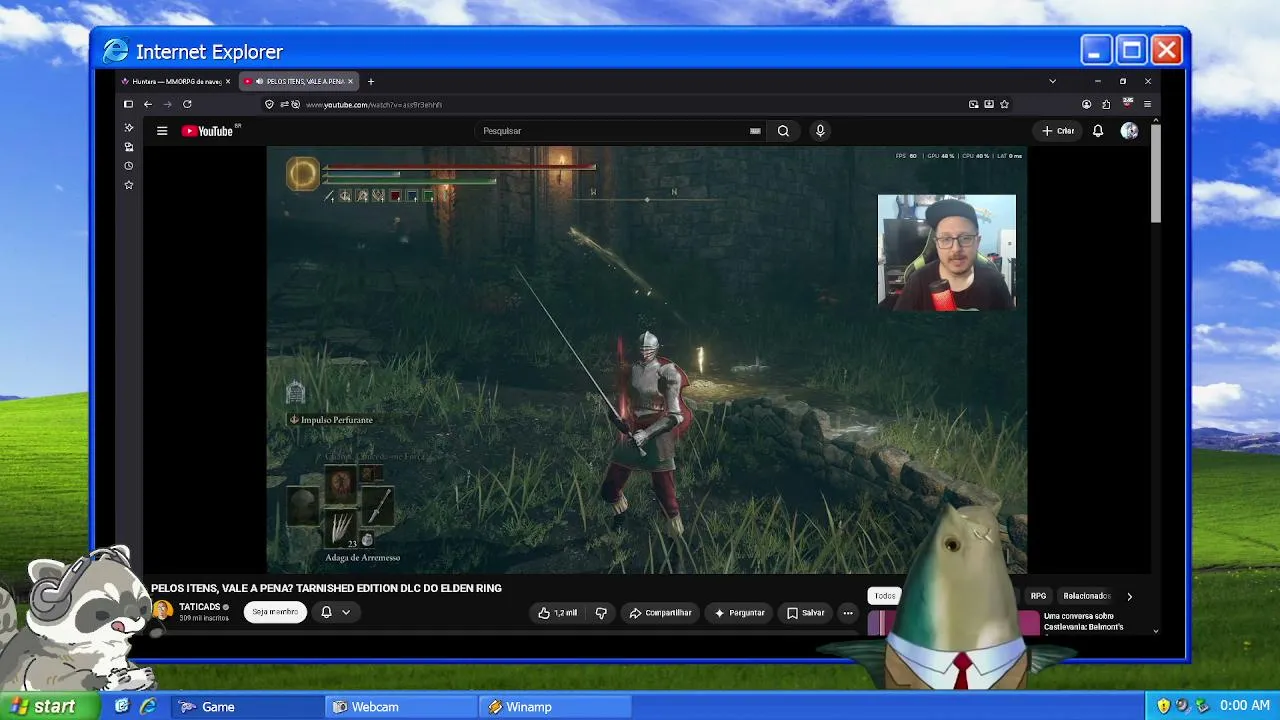1280x720 pixels.
Task: Toggle the browser sidebar panel icon
Action: 128,104
